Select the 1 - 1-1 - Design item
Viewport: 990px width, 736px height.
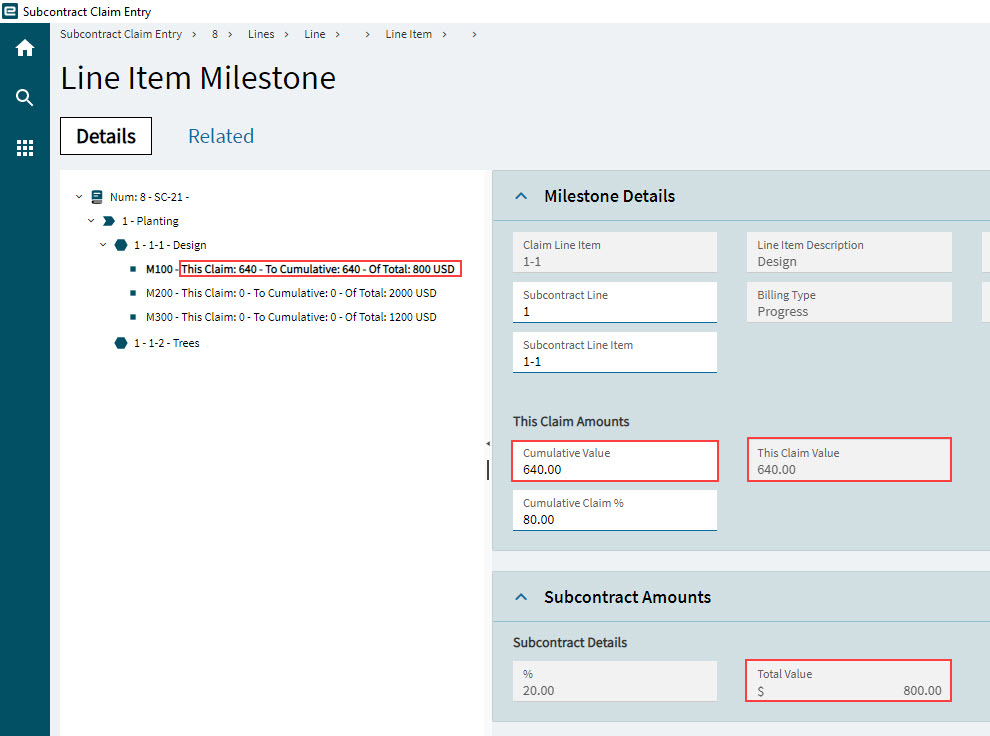(x=170, y=245)
